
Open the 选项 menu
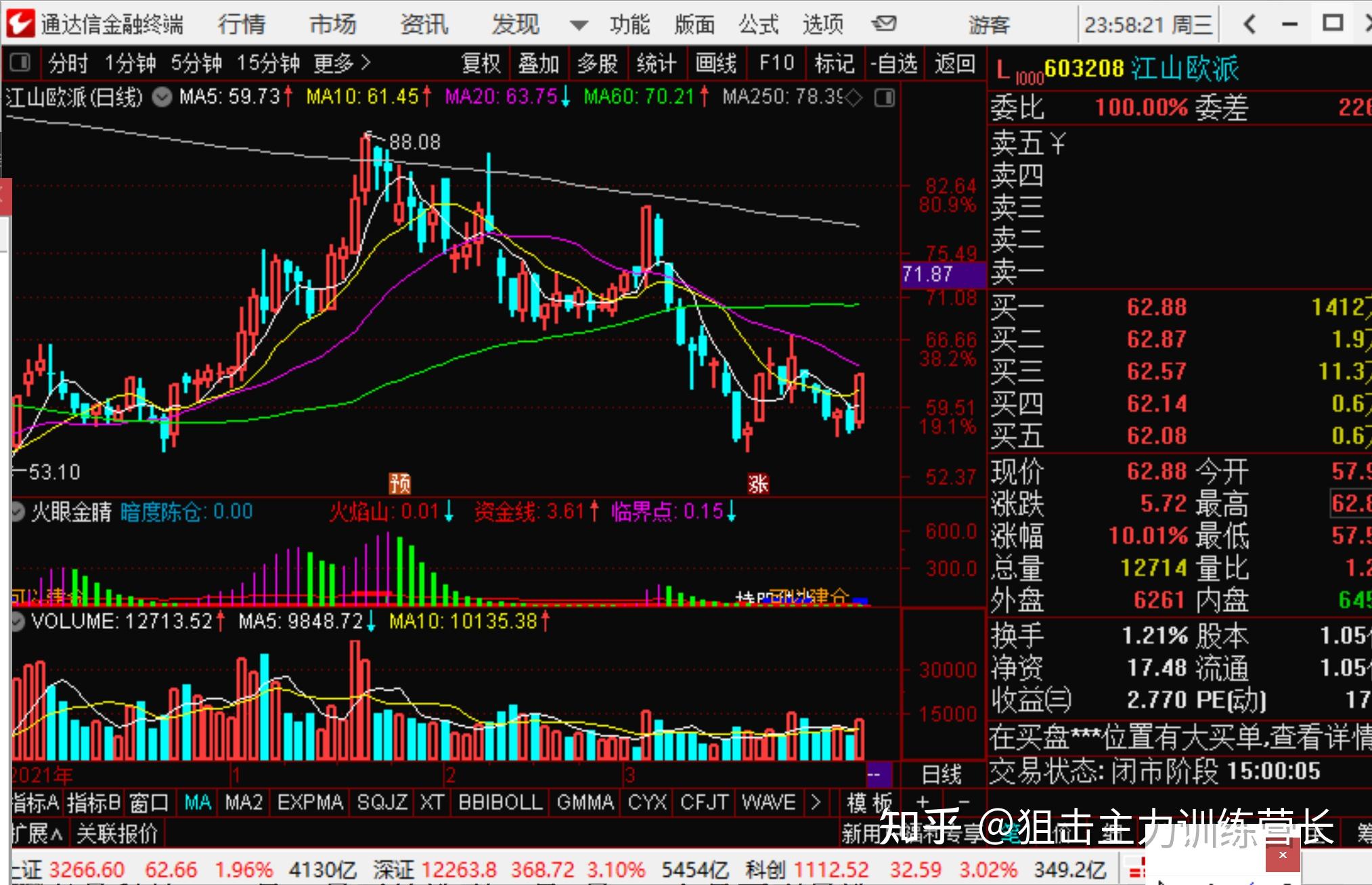pos(823,24)
